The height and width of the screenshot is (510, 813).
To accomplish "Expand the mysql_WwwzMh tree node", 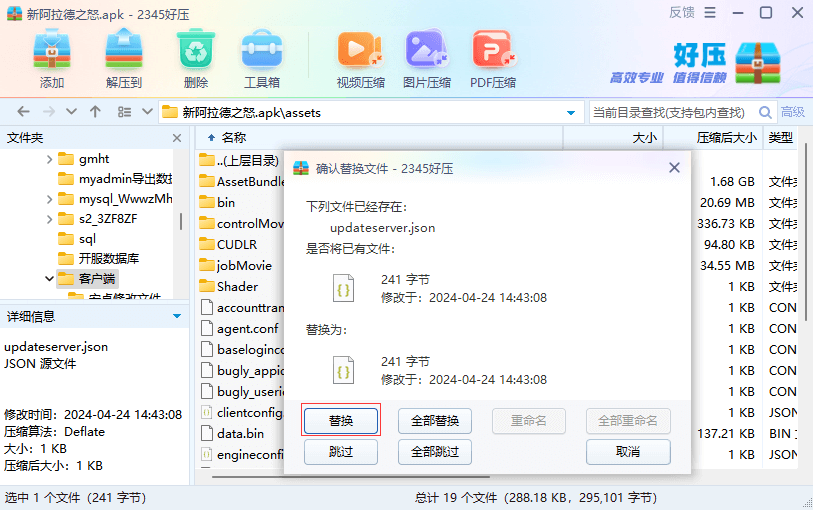I will coord(49,199).
